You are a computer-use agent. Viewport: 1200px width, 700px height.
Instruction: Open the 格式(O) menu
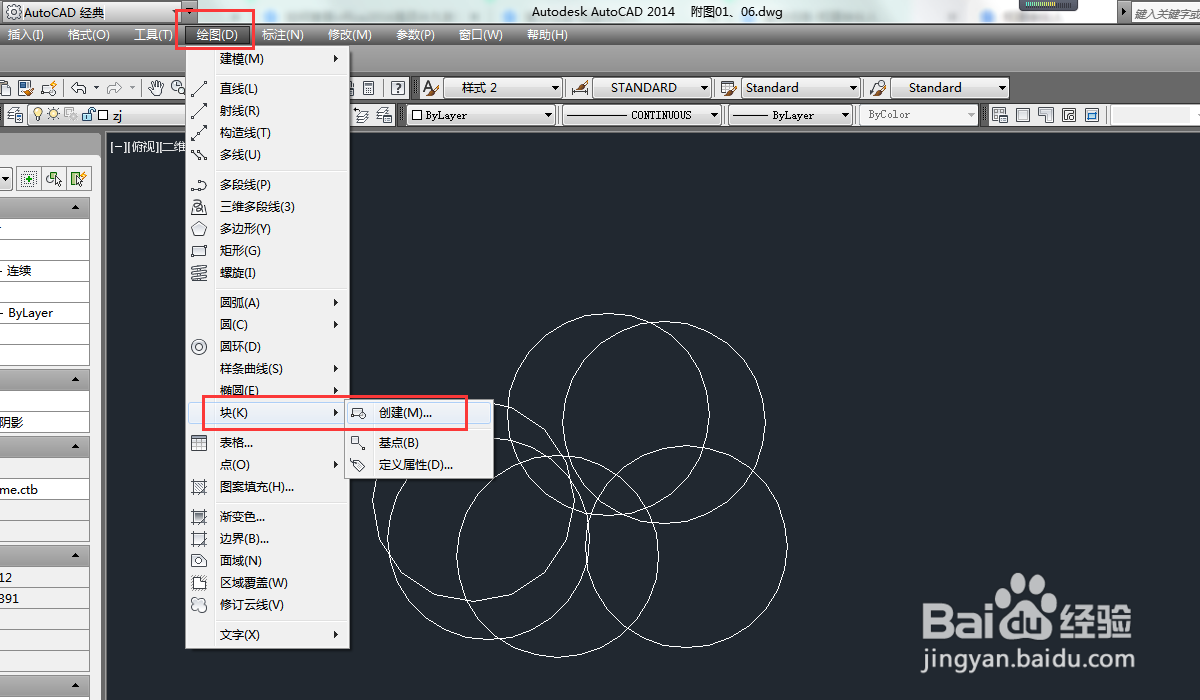point(88,35)
